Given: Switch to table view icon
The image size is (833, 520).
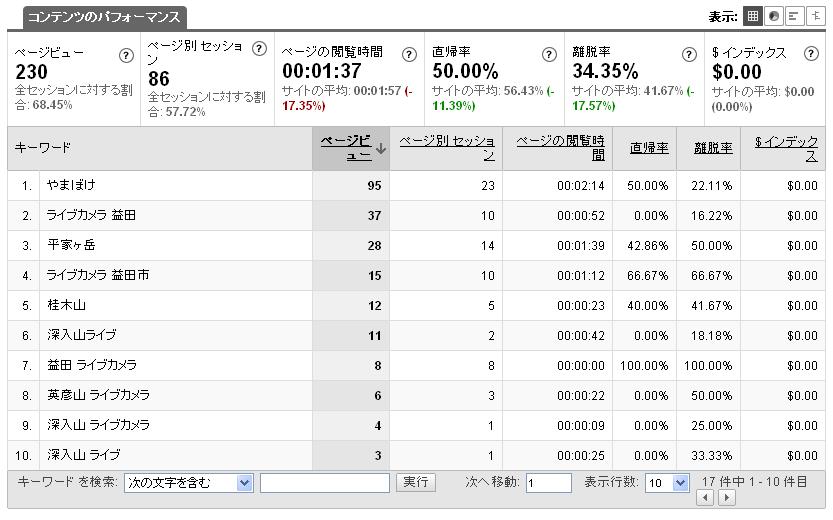Looking at the screenshot, I should pyautogui.click(x=753, y=16).
